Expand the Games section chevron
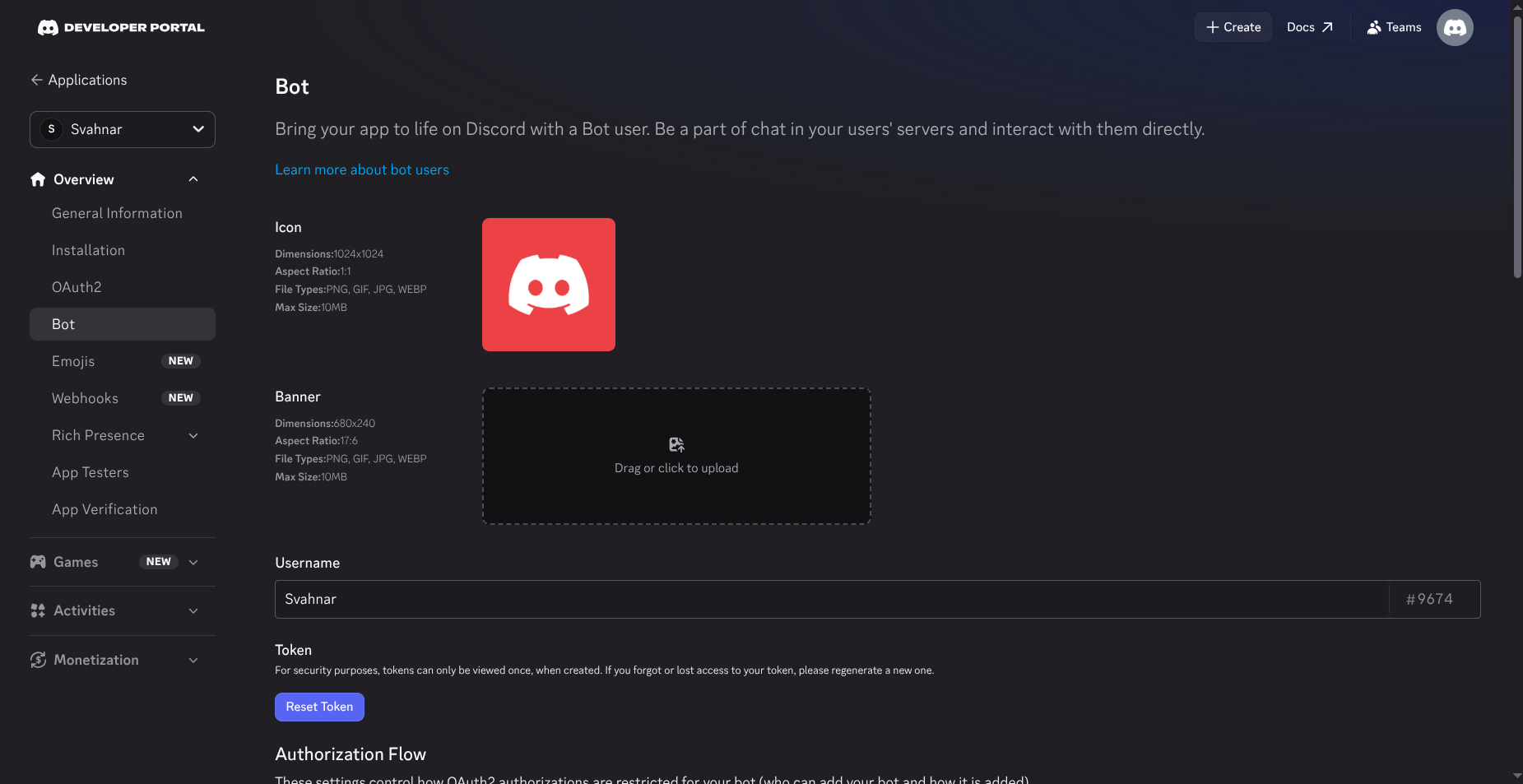Viewport: 1523px width, 784px height. tap(193, 562)
